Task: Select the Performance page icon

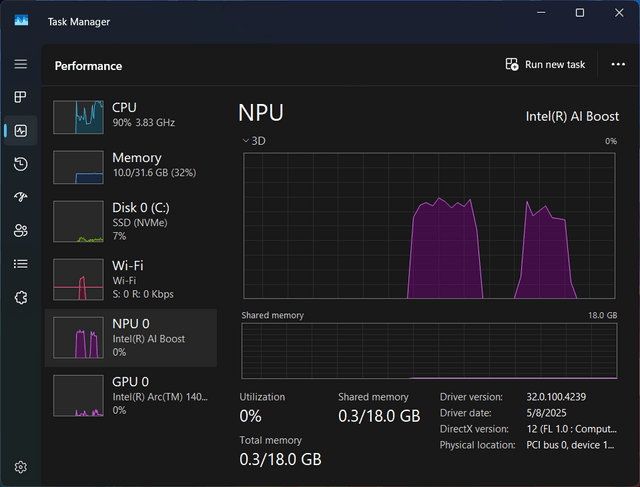Action: (x=20, y=131)
